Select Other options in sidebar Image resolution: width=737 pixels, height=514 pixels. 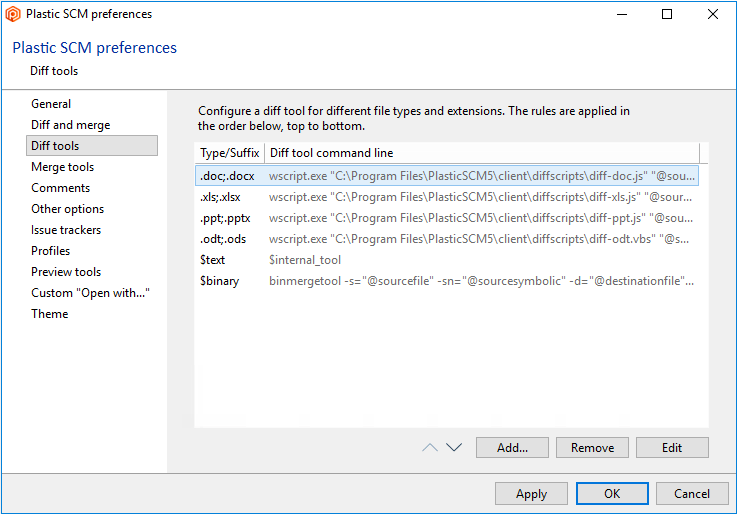pyautogui.click(x=67, y=209)
